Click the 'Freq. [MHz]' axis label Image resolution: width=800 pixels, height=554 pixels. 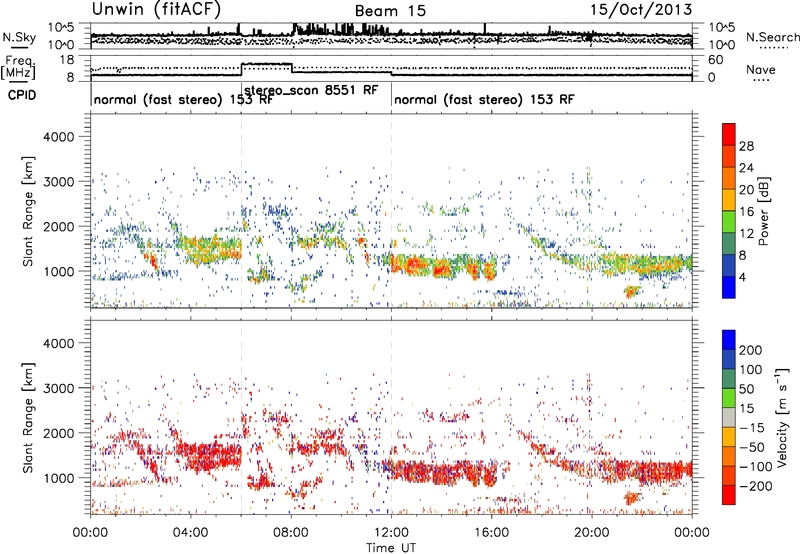(18, 67)
